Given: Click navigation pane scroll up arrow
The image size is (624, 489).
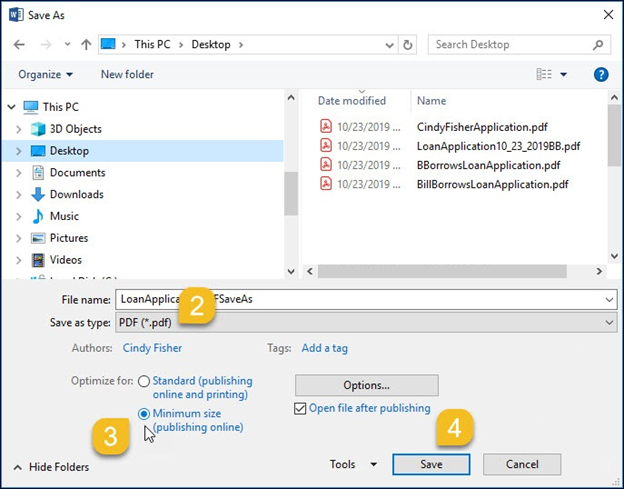Looking at the screenshot, I should coord(291,97).
